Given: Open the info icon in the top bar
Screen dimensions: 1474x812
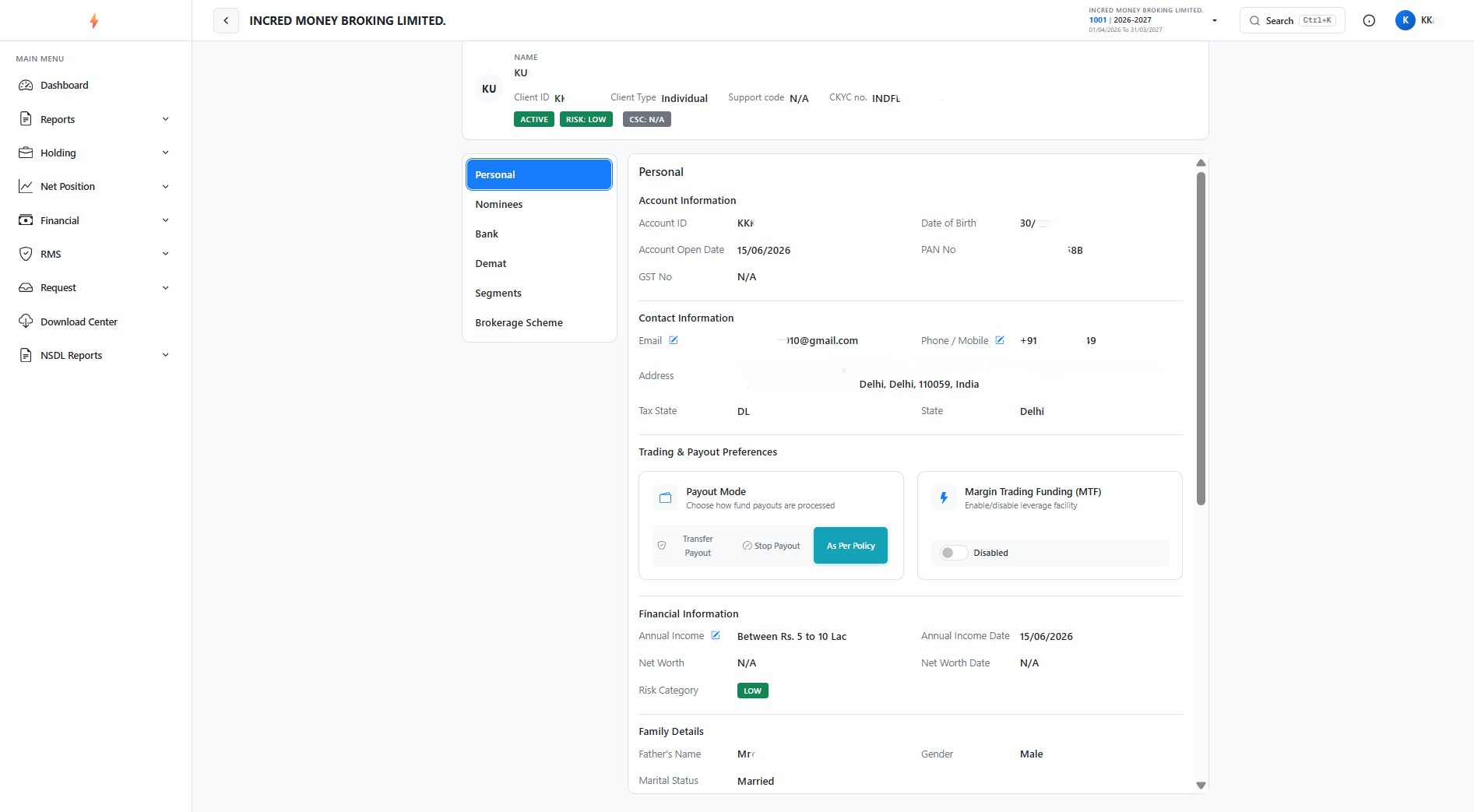Looking at the screenshot, I should [x=1369, y=21].
